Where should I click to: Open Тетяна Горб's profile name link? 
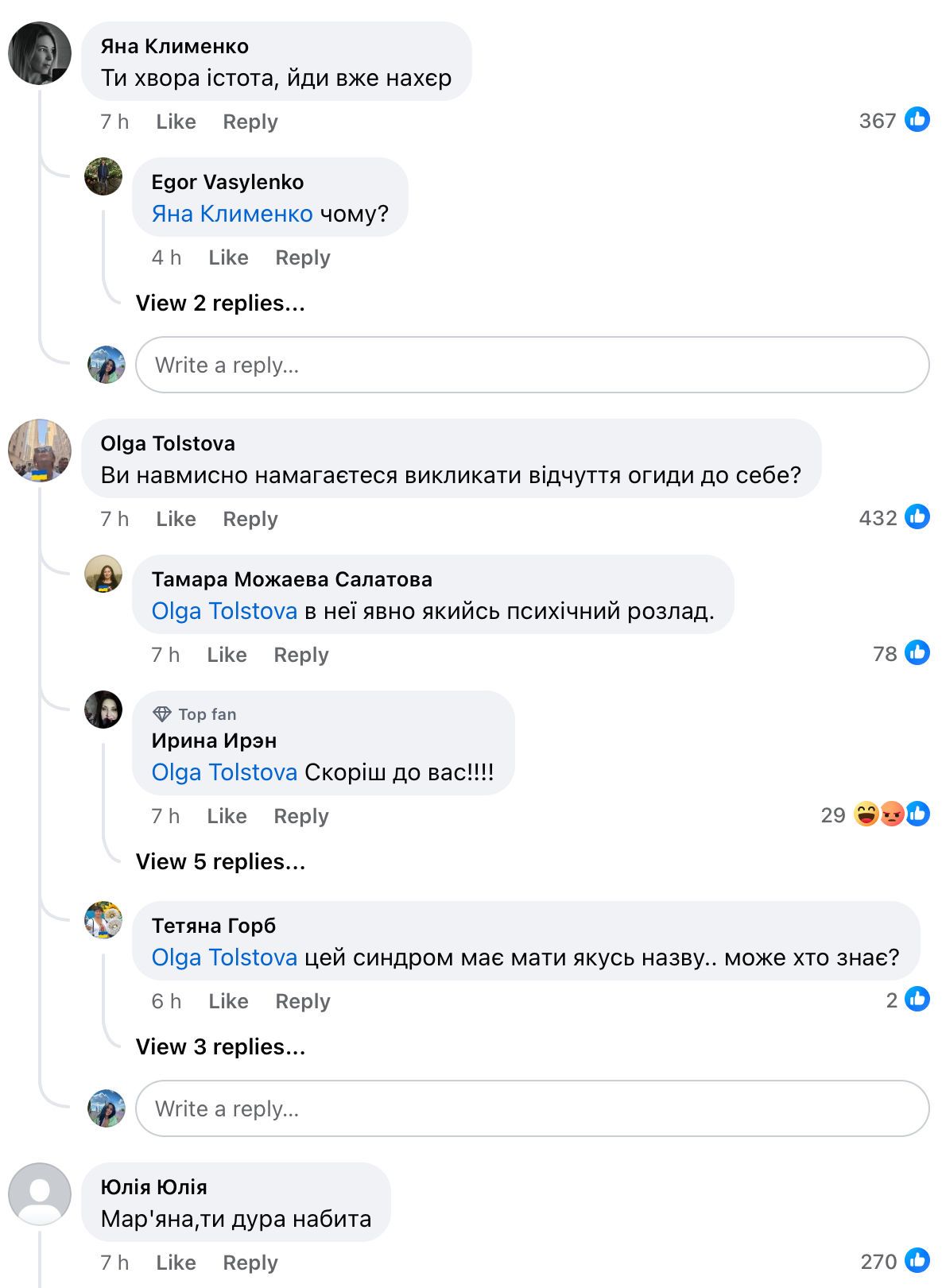pyautogui.click(x=213, y=926)
